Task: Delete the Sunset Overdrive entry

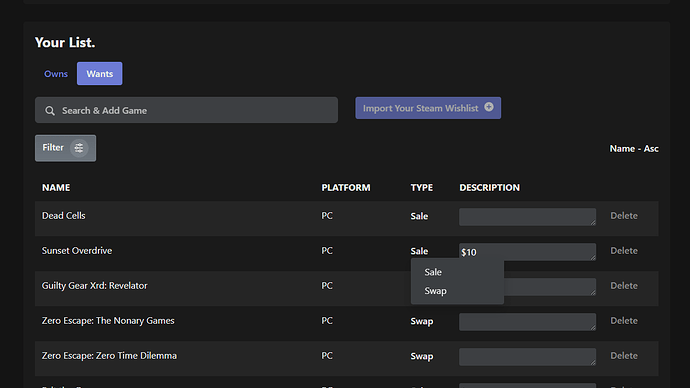Action: tap(624, 250)
